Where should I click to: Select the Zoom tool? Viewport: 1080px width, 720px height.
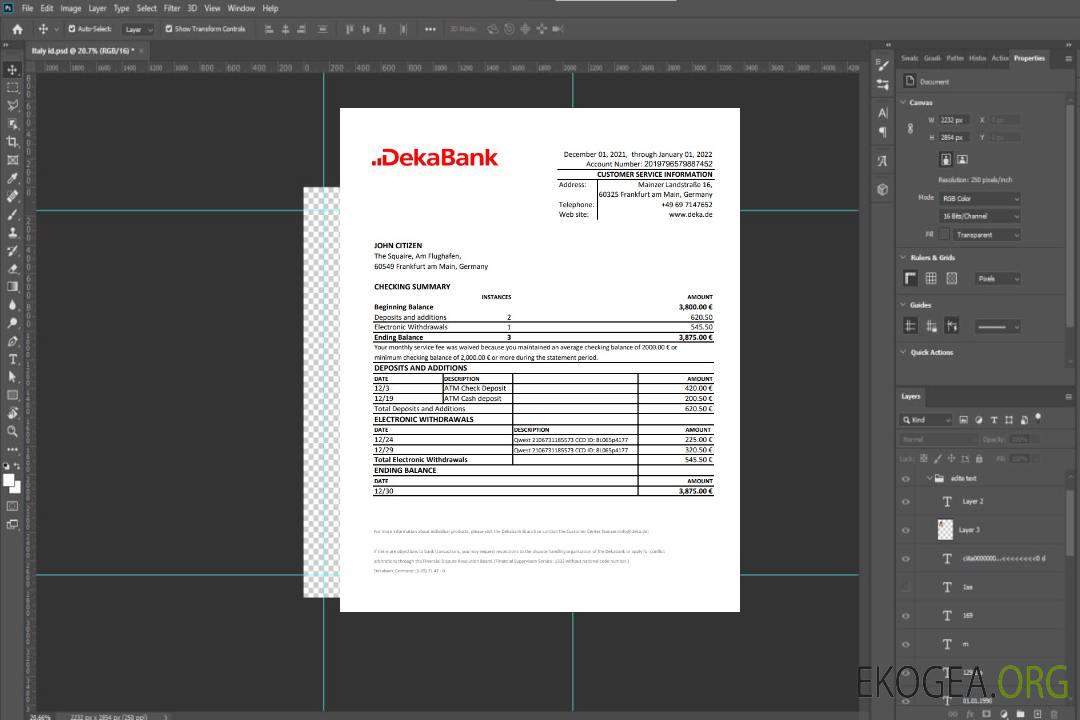tap(12, 431)
